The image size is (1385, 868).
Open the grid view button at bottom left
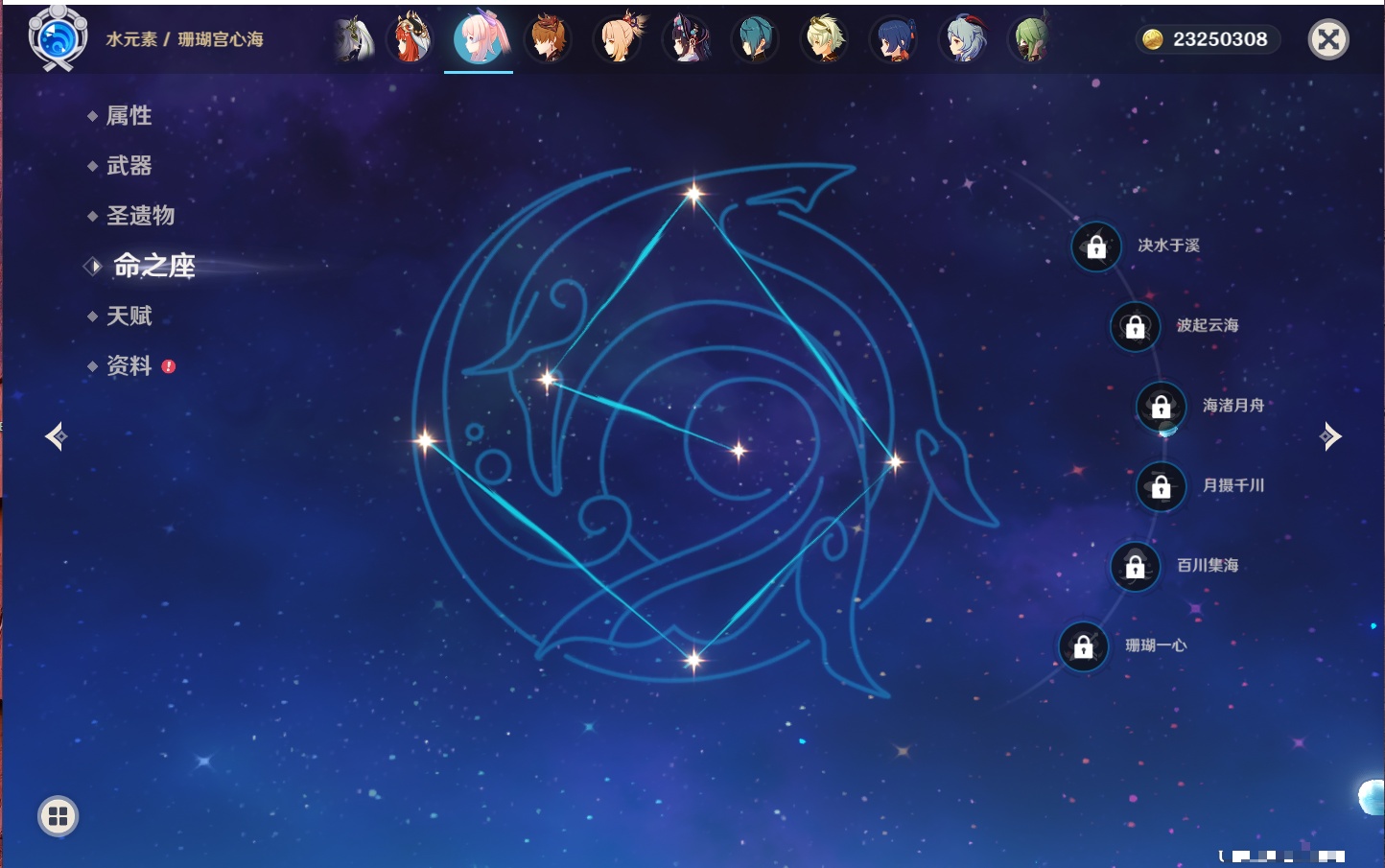pyautogui.click(x=58, y=816)
